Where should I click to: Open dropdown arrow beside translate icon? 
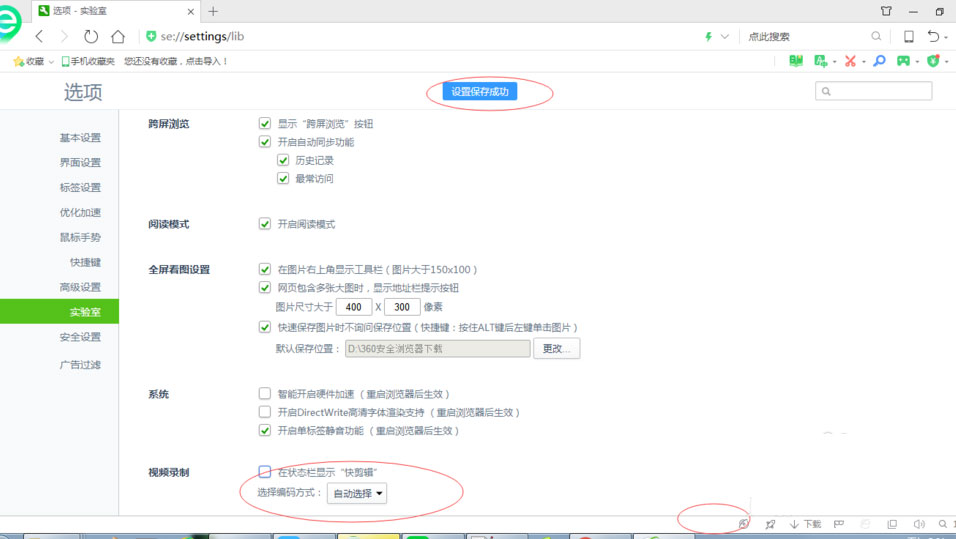point(834,62)
